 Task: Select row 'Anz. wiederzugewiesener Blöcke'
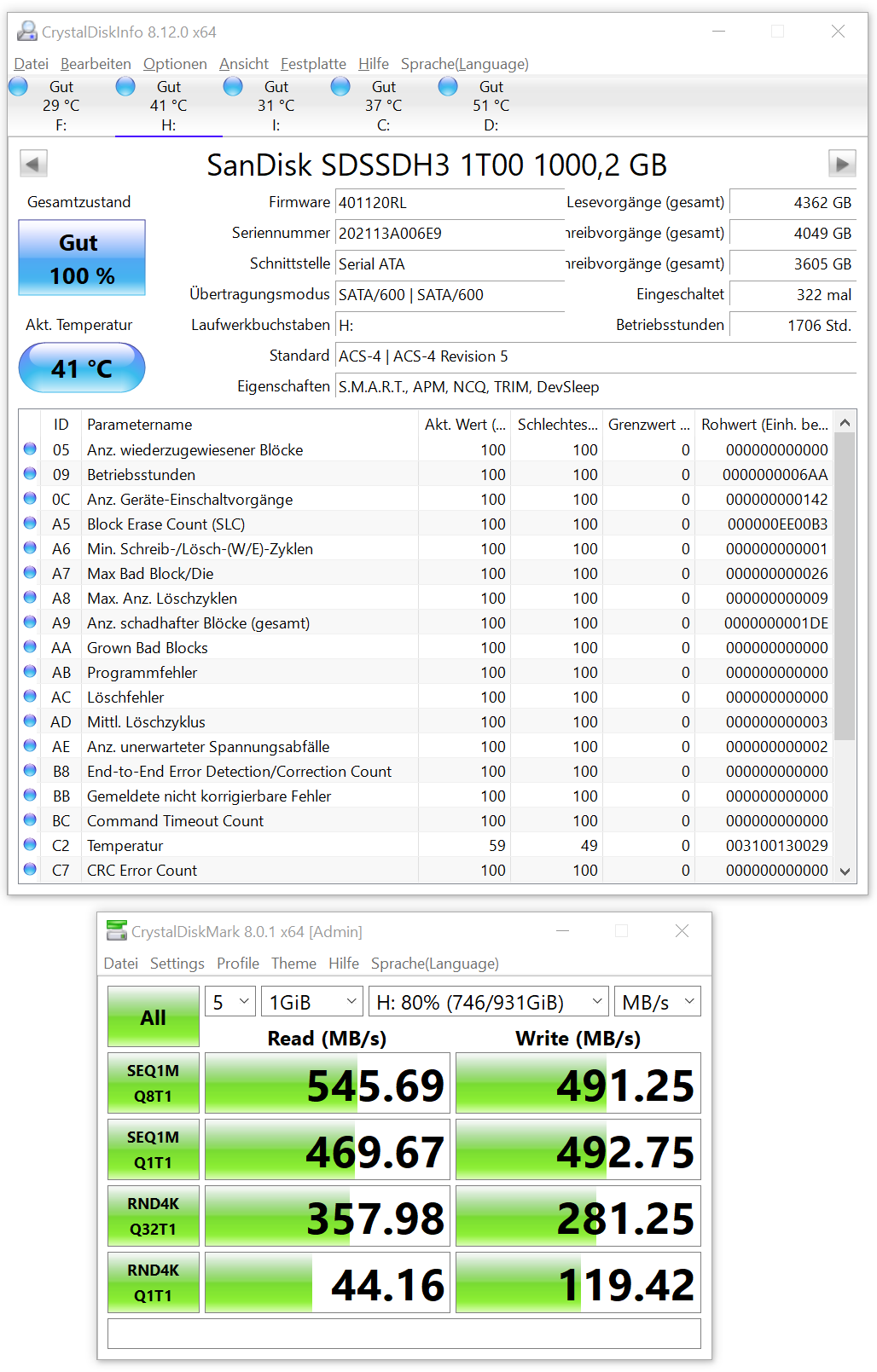pos(426,449)
